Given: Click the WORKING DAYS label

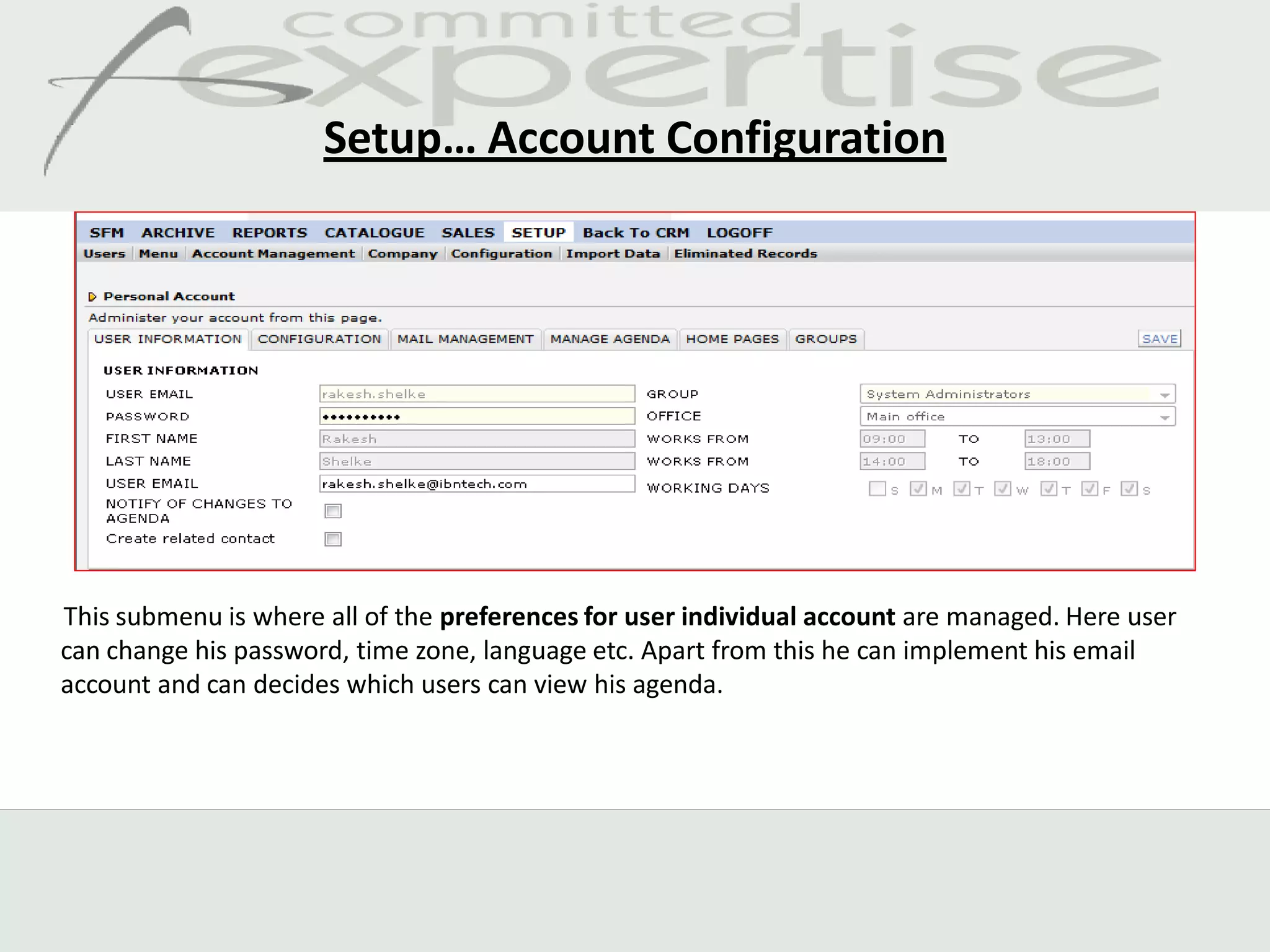Looking at the screenshot, I should [708, 488].
